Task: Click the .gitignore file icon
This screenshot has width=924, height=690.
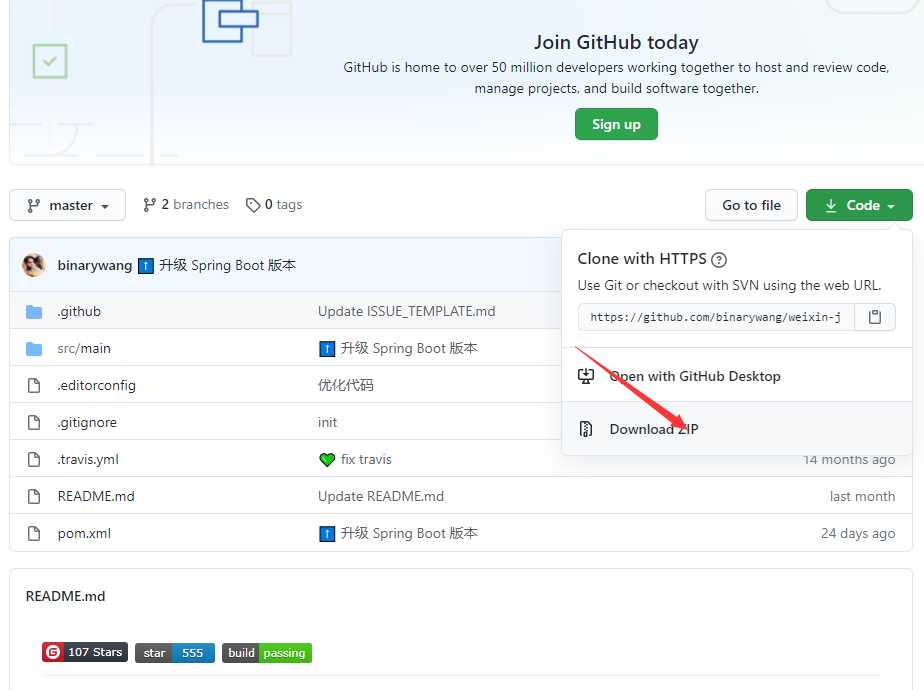Action: (34, 422)
